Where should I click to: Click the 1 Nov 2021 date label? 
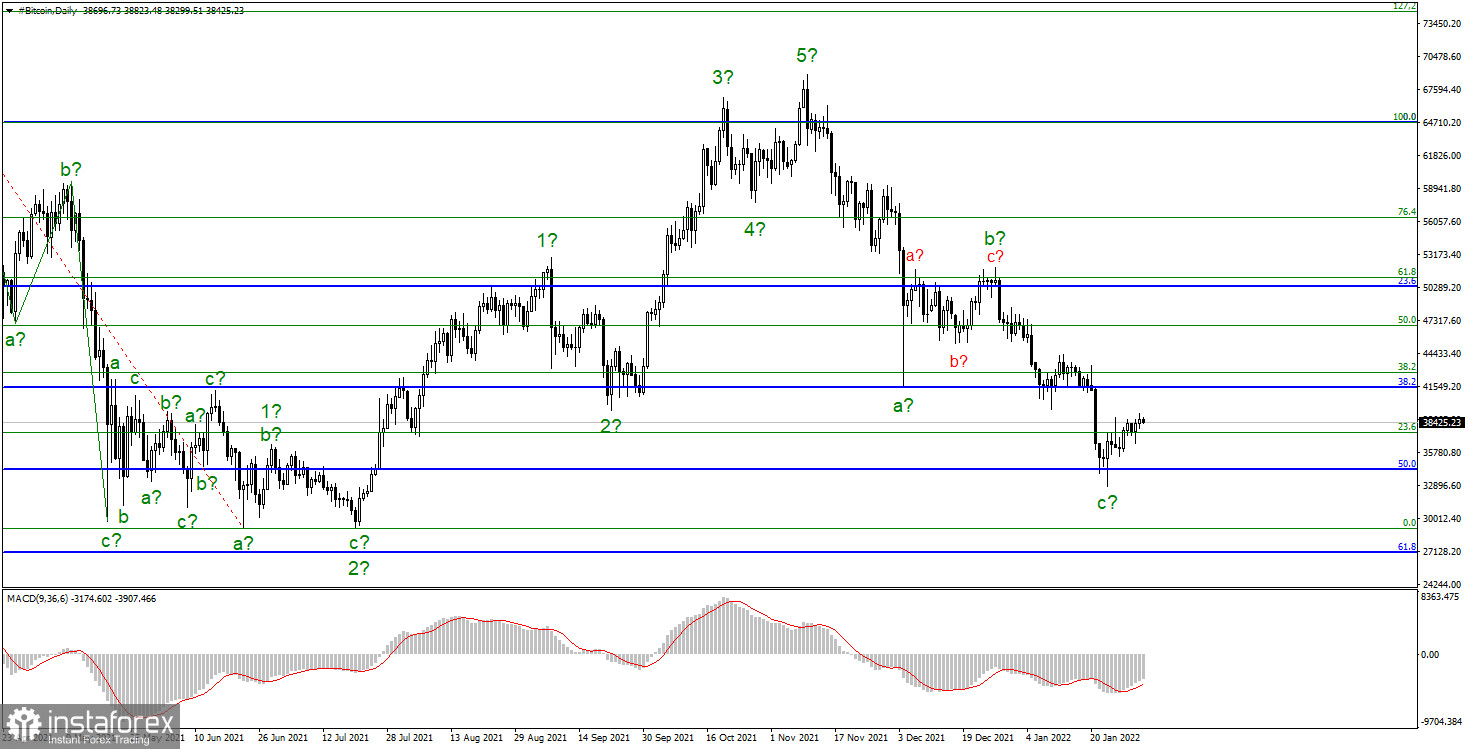pos(795,738)
